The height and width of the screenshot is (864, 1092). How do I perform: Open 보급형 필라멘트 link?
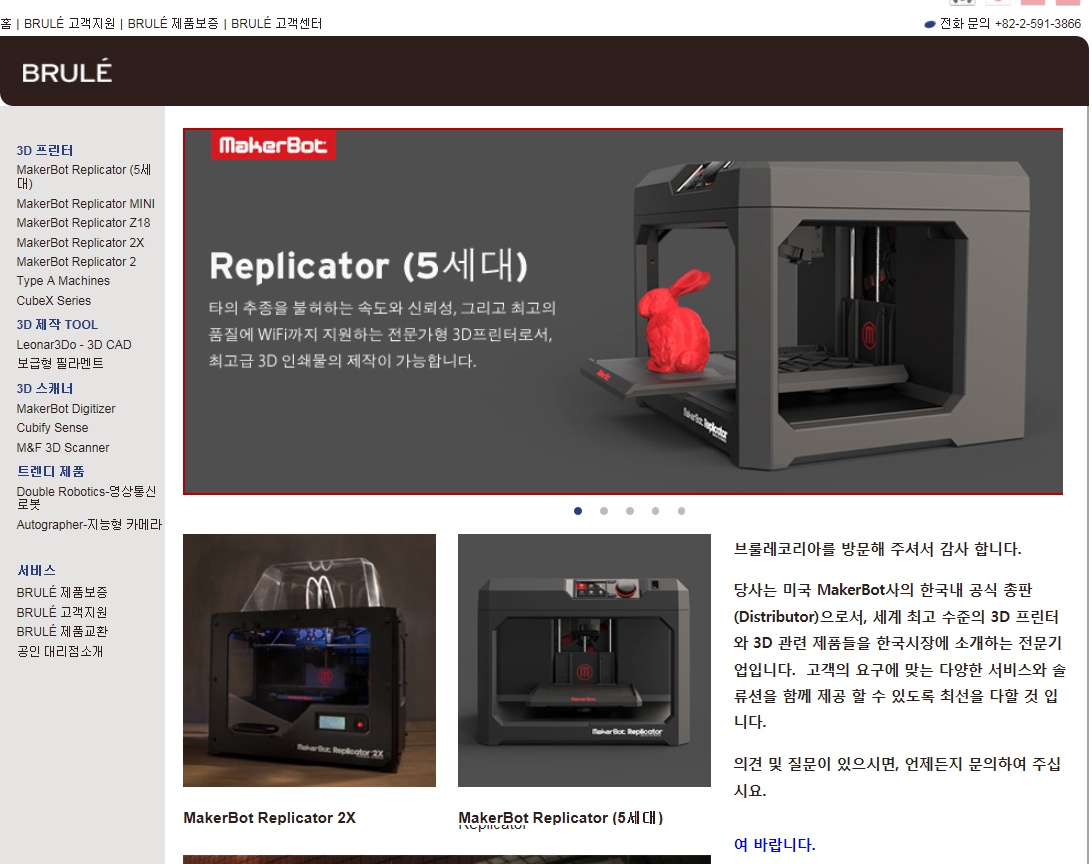60,363
